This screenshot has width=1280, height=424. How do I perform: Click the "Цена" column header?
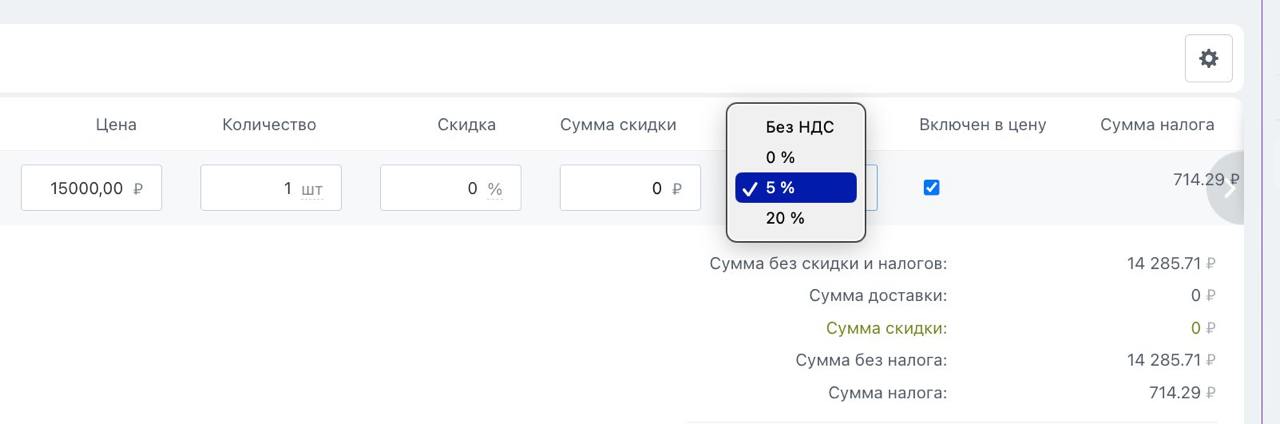[x=116, y=125]
